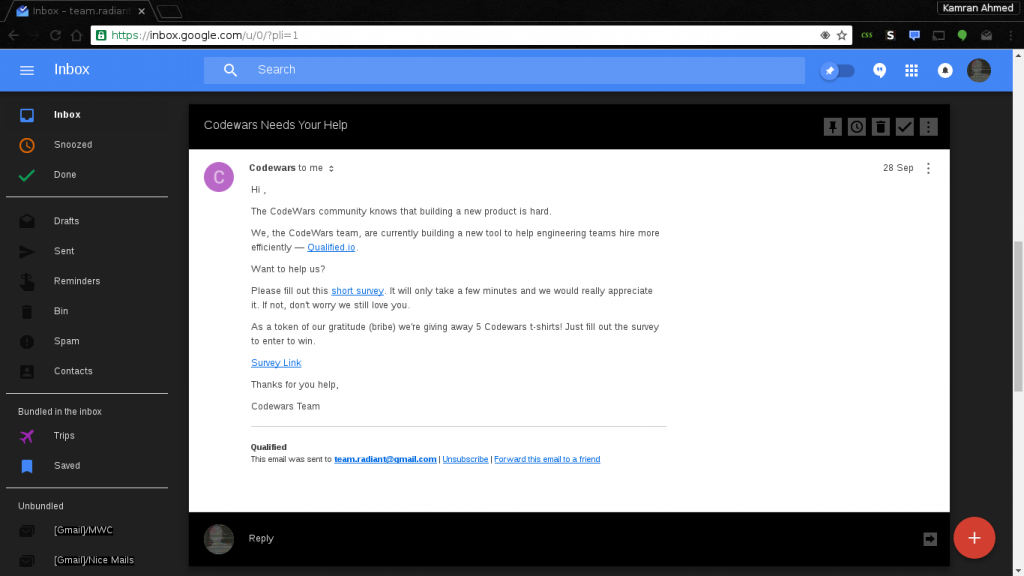This screenshot has width=1024, height=576.
Task: Go to the browser home page
Action: click(76, 36)
